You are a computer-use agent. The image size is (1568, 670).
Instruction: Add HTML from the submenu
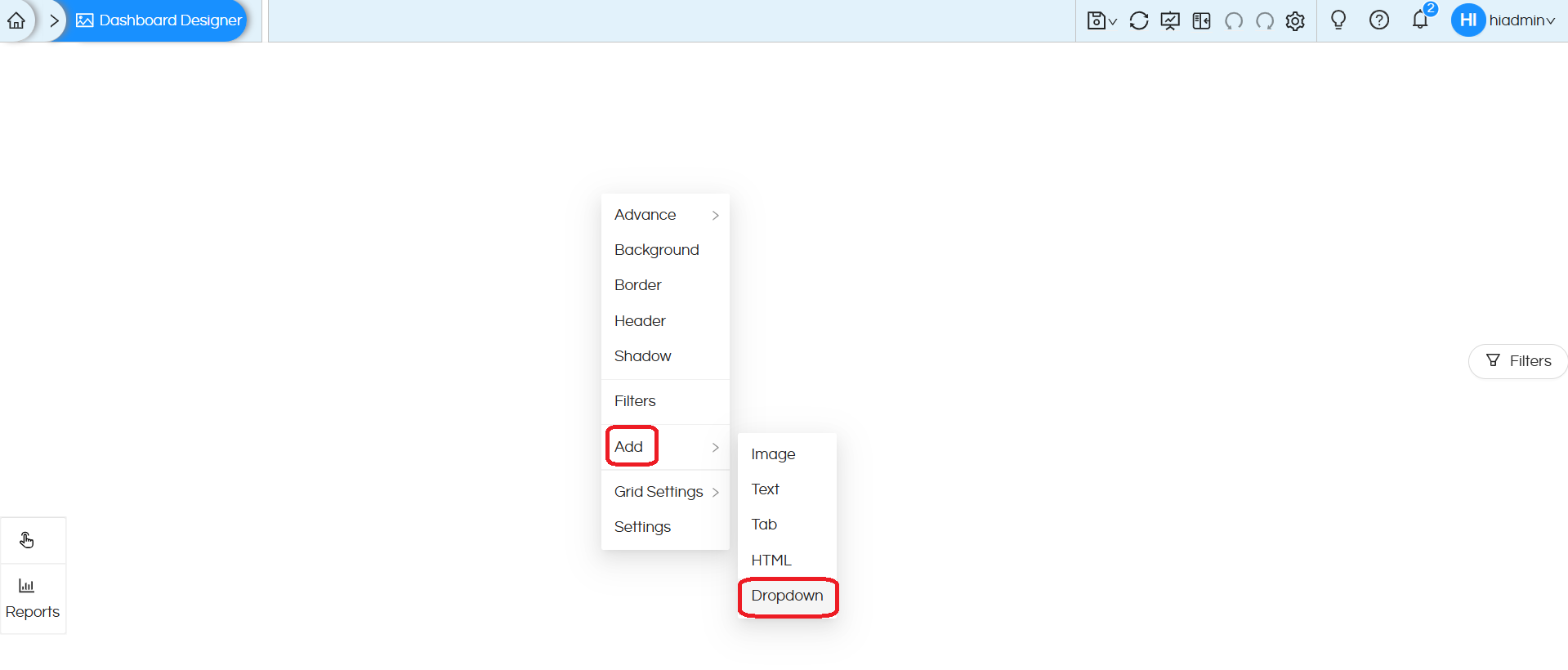pos(787,561)
